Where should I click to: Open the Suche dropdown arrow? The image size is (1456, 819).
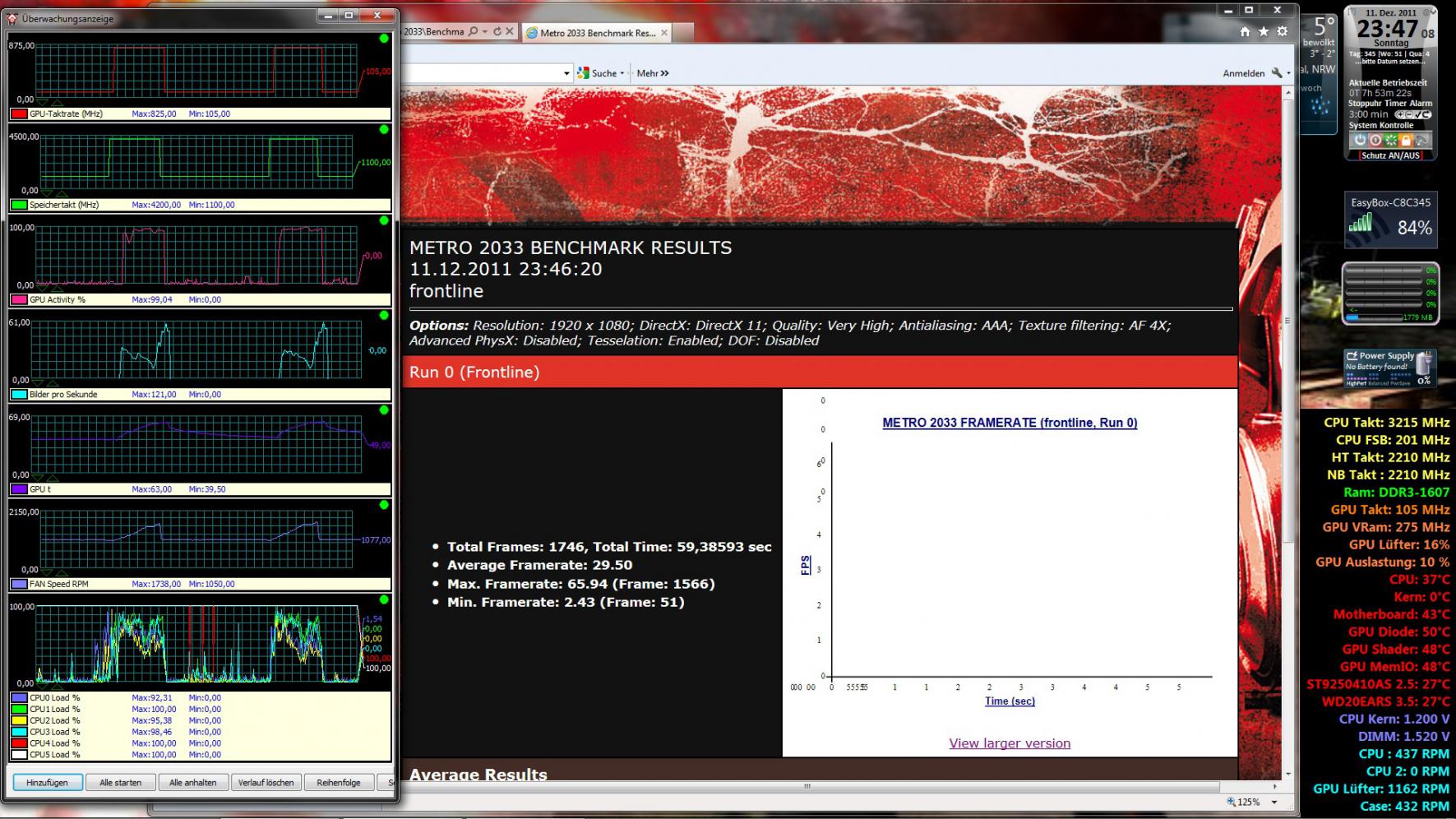[622, 73]
